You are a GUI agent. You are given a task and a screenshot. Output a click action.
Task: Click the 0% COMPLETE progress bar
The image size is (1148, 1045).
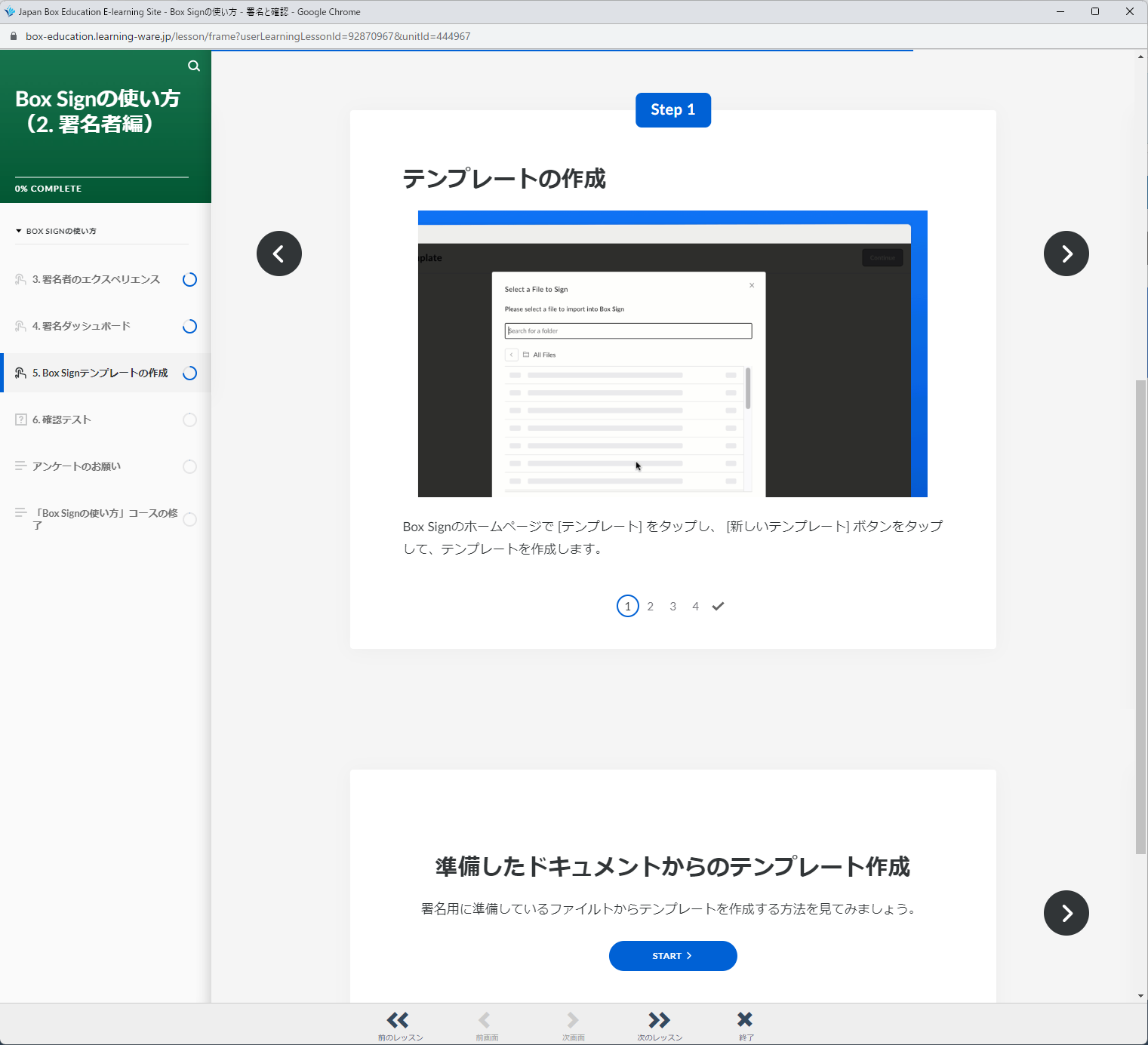[x=102, y=177]
